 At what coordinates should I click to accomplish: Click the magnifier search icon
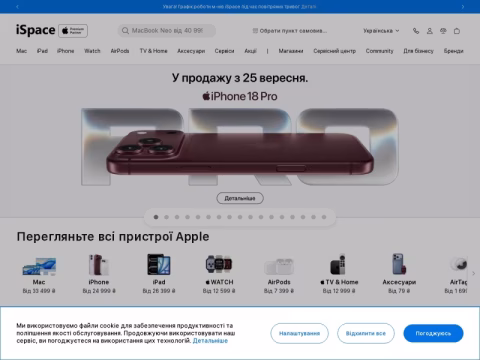[x=125, y=31]
